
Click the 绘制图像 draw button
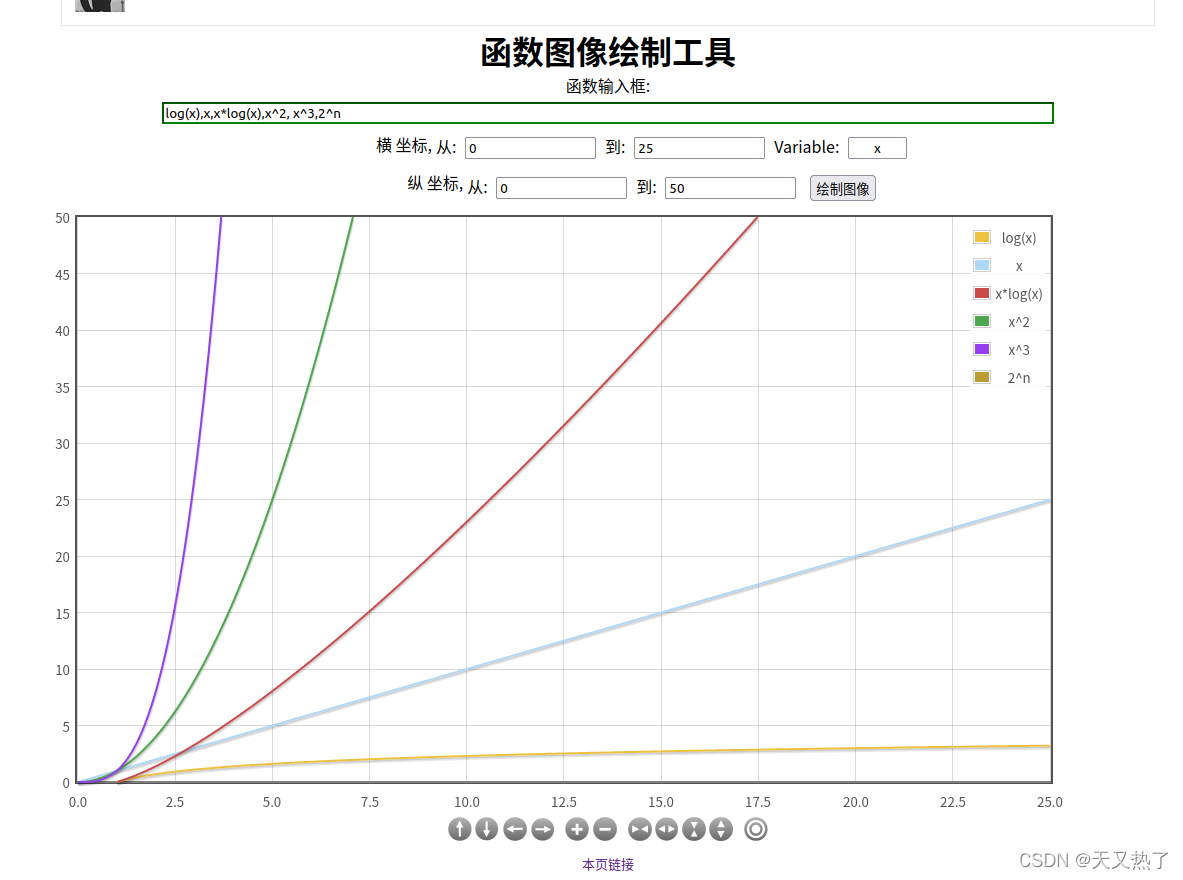point(843,189)
